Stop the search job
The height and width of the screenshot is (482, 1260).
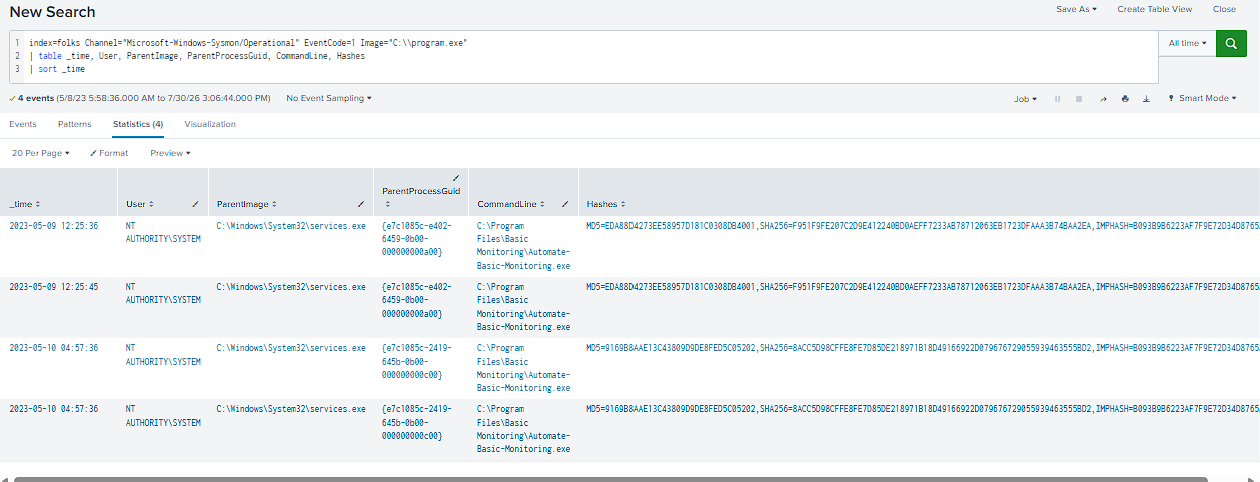tap(1079, 99)
